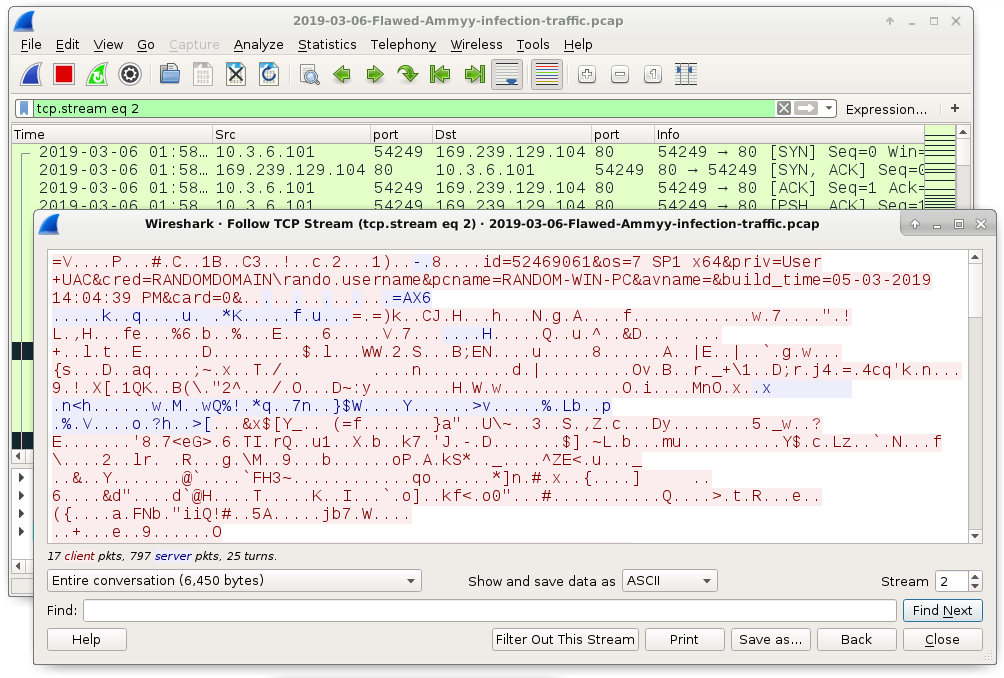Image resolution: width=1004 pixels, height=678 pixels.
Task: Open capture options gear icon
Action: [130, 74]
